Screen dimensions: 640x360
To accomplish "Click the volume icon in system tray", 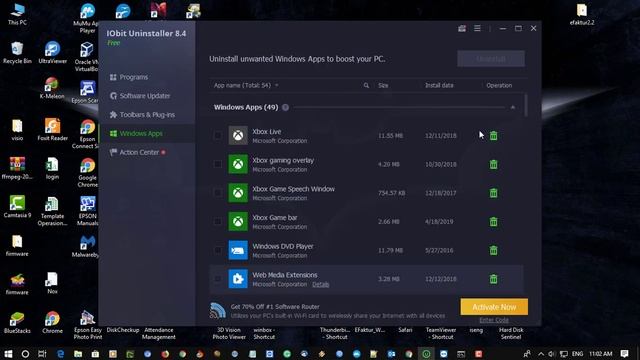I will pos(552,353).
